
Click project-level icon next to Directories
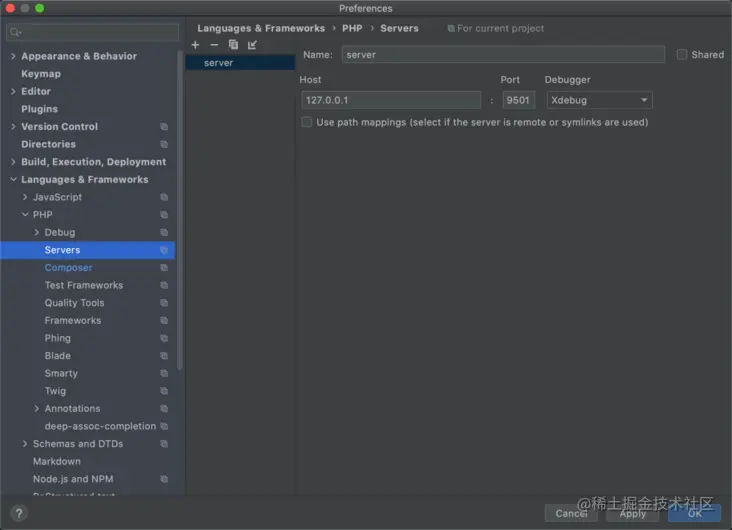coord(164,144)
